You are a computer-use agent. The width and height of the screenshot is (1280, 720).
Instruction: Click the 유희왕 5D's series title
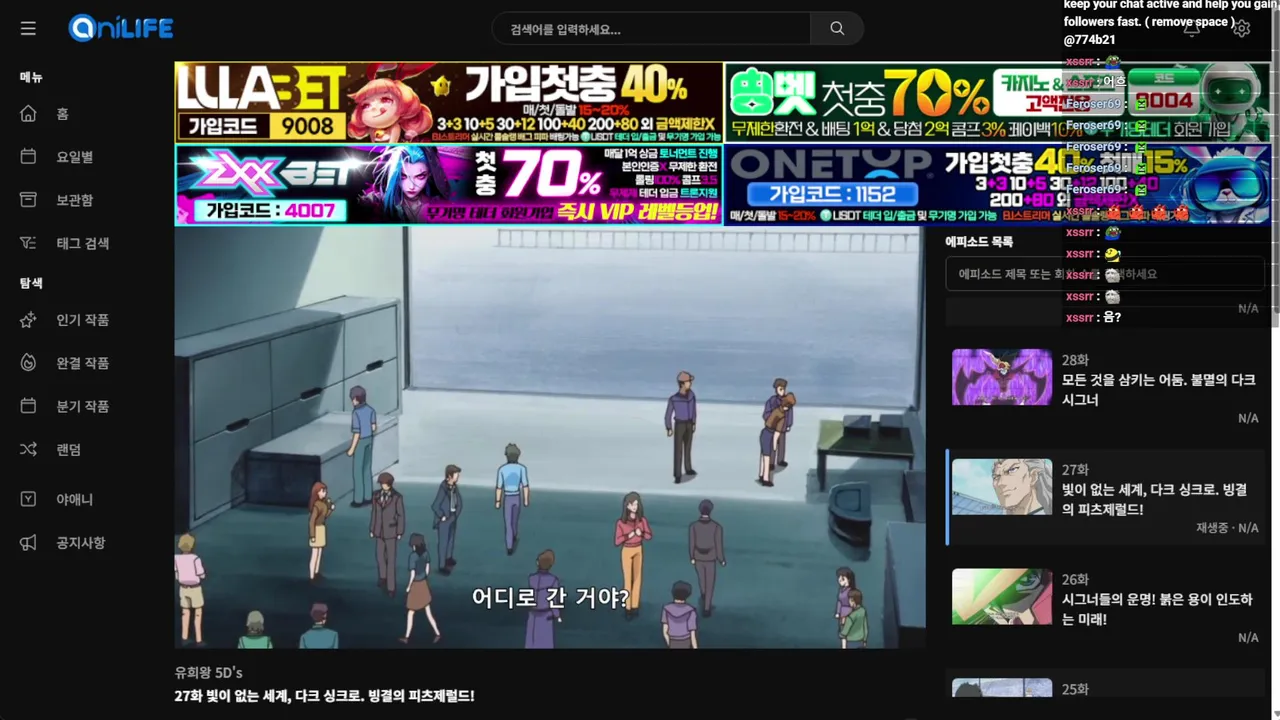pyautogui.click(x=208, y=673)
